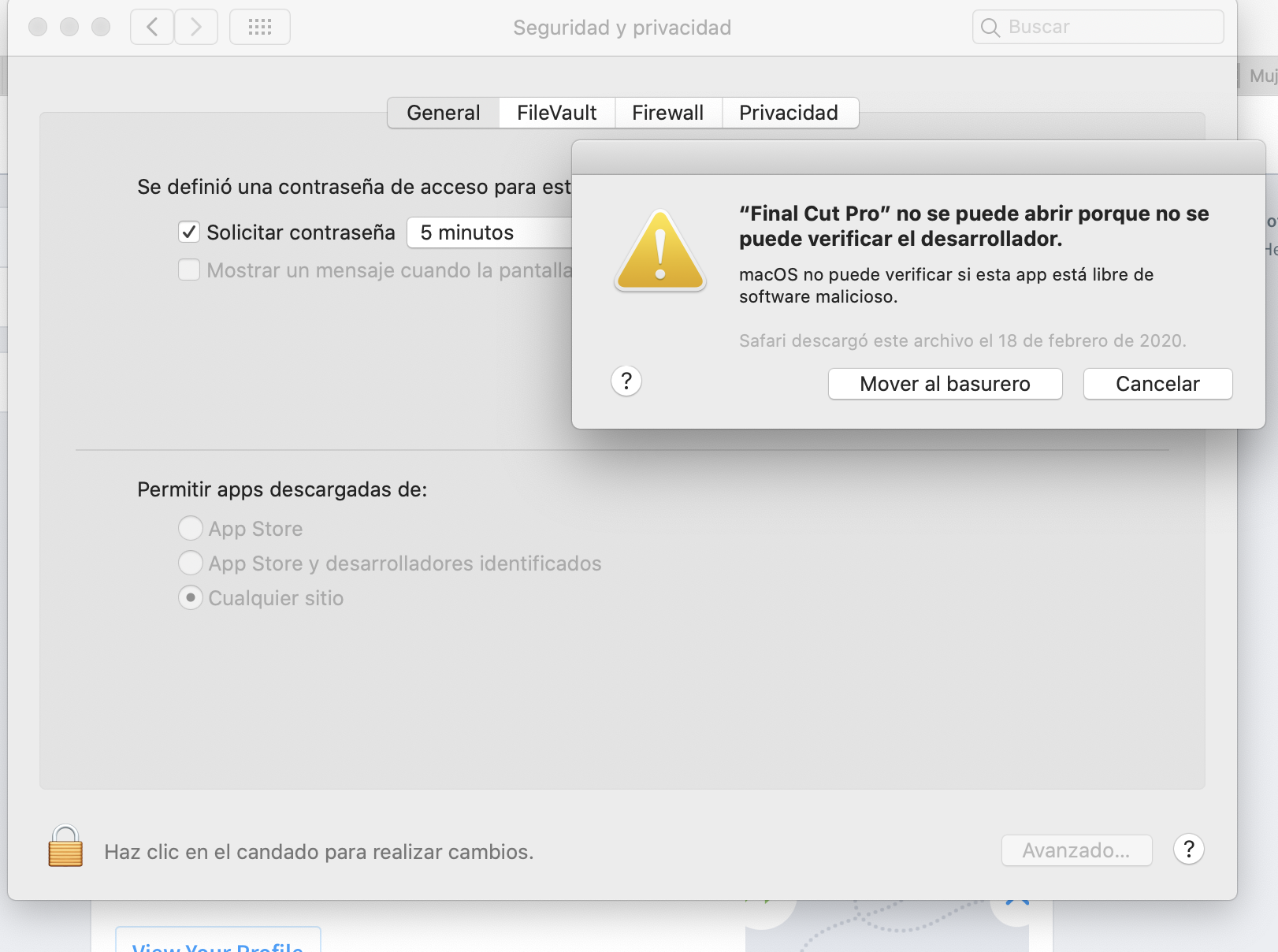Click the forward navigation arrow
This screenshot has height=952, width=1278.
(x=196, y=27)
